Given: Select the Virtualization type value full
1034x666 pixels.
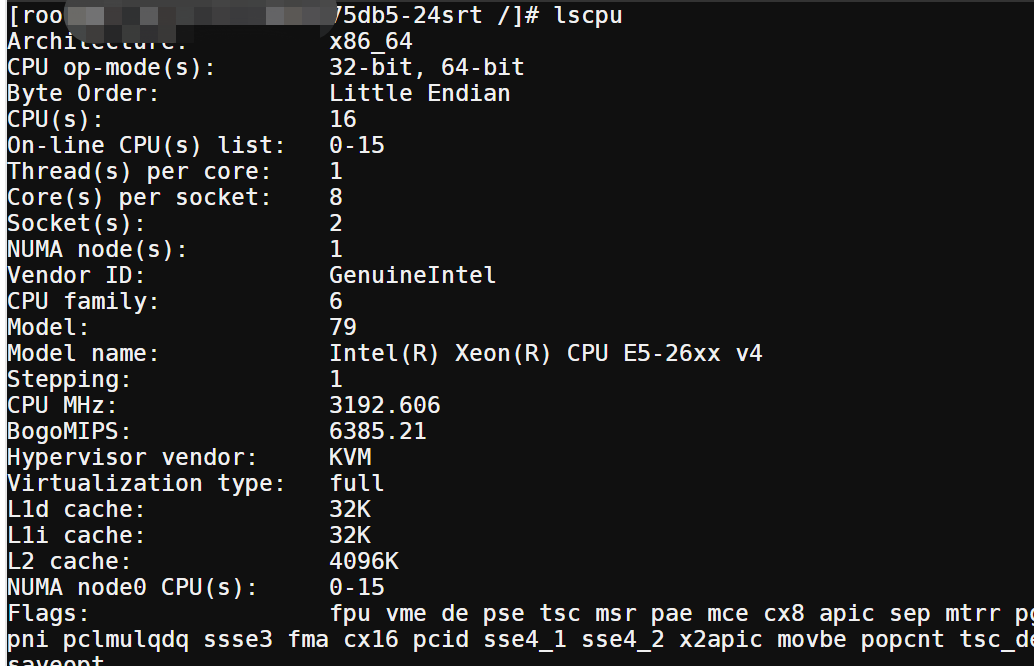Looking at the screenshot, I should 357,483.
